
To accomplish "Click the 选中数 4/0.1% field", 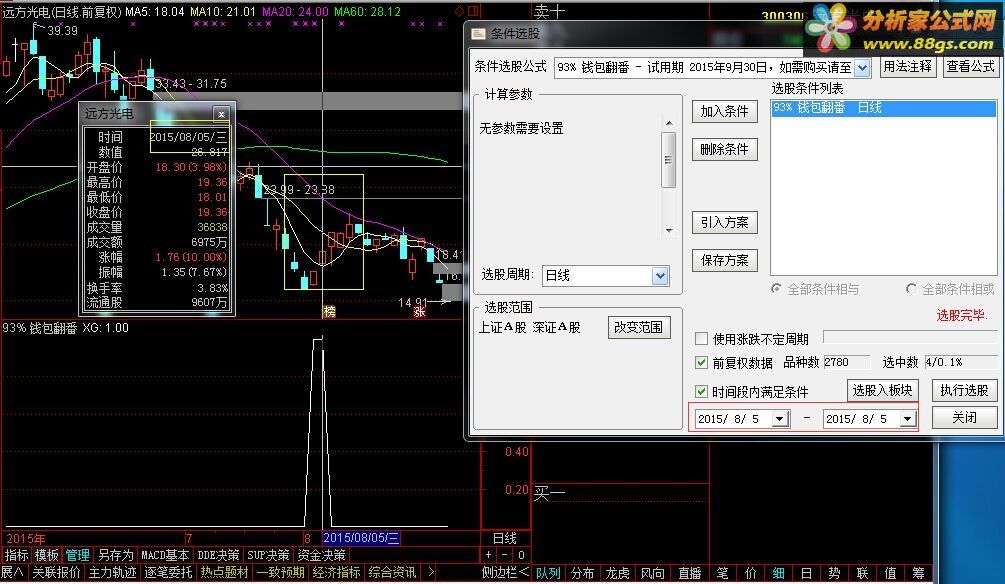I will (961, 362).
